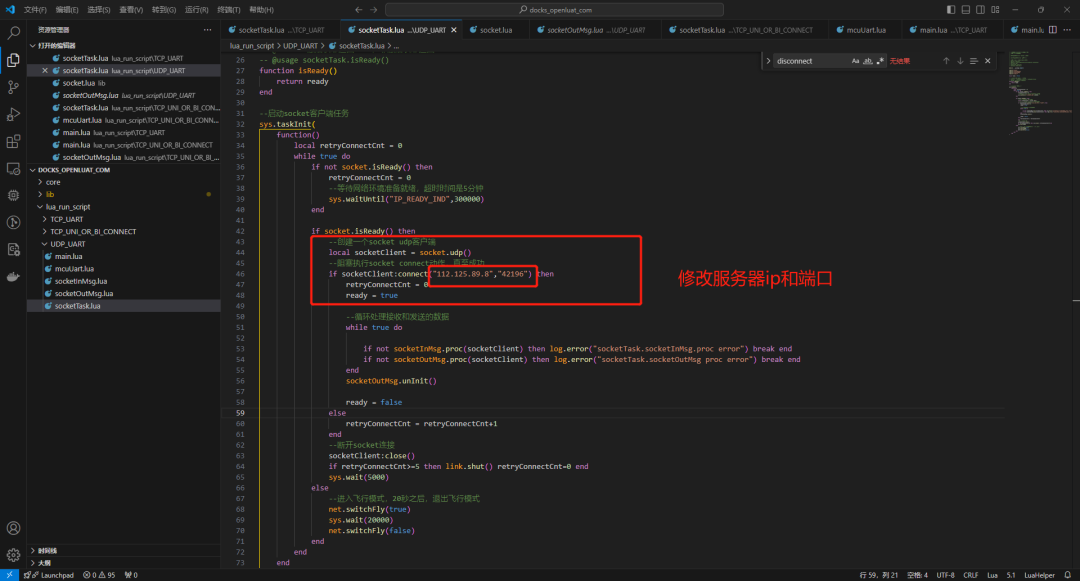
Task: Go forward with the navigation arrow
Action: 374,10
